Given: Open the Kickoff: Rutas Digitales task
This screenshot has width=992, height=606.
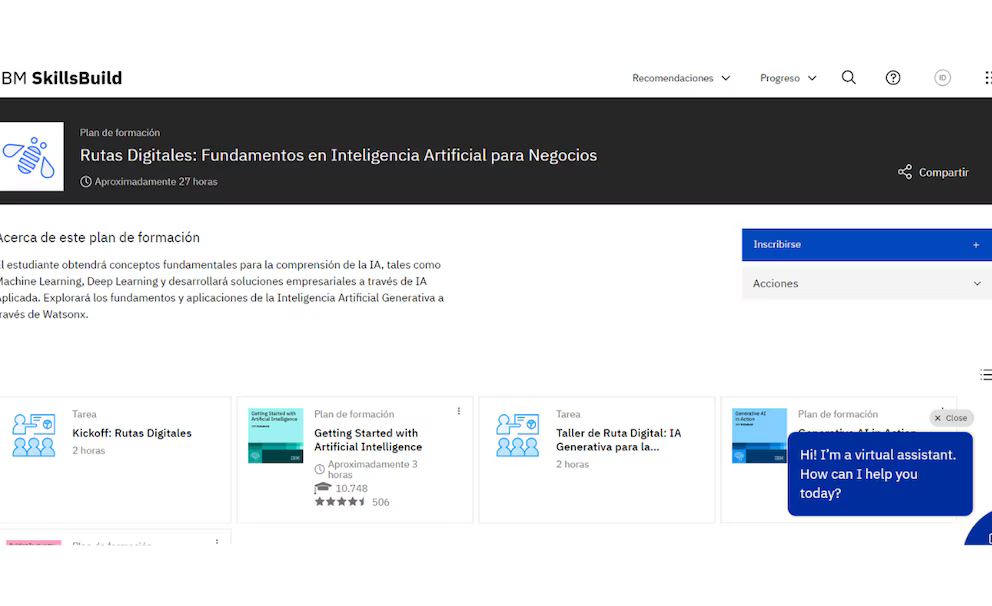Looking at the screenshot, I should click(131, 433).
